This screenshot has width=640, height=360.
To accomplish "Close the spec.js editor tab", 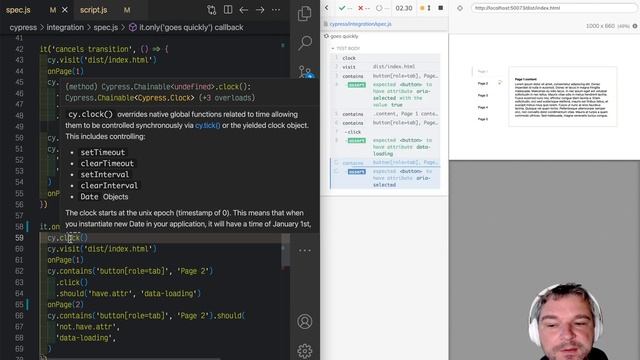I will coord(65,10).
